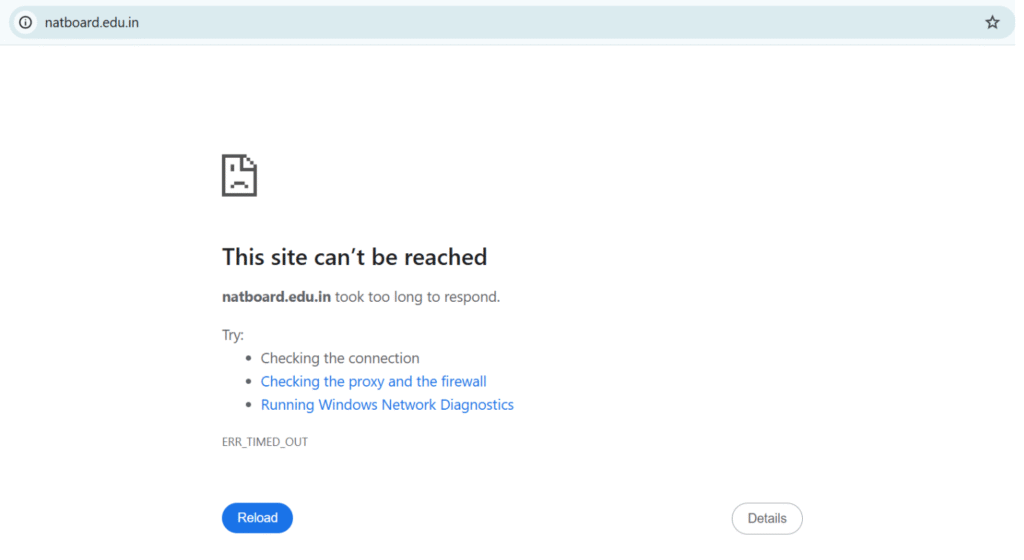This screenshot has height=560, width=1024.
Task: Click the 'Try:' label
Action: coord(232,335)
